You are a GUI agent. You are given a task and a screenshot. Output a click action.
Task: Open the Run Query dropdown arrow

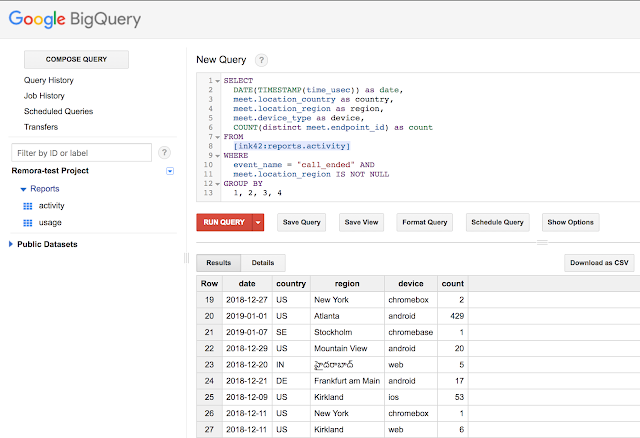click(258, 222)
